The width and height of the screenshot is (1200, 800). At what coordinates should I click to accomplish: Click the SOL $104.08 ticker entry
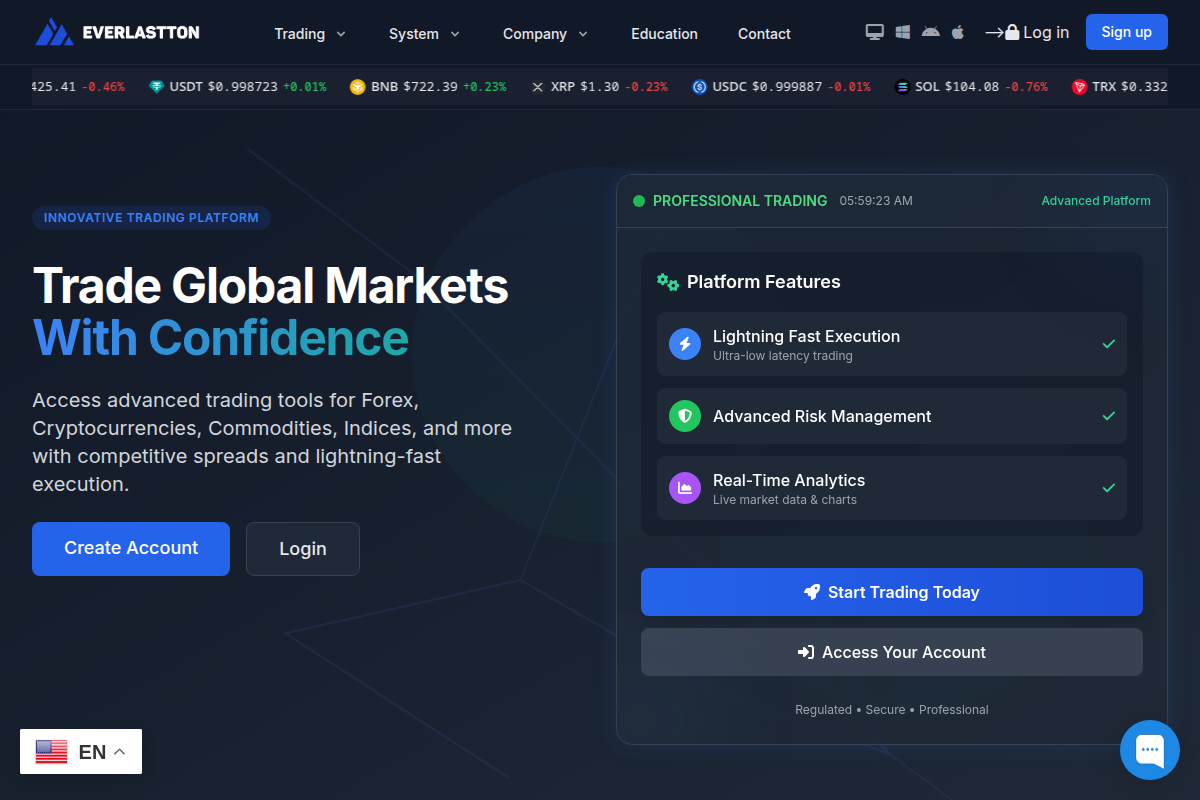click(x=972, y=87)
